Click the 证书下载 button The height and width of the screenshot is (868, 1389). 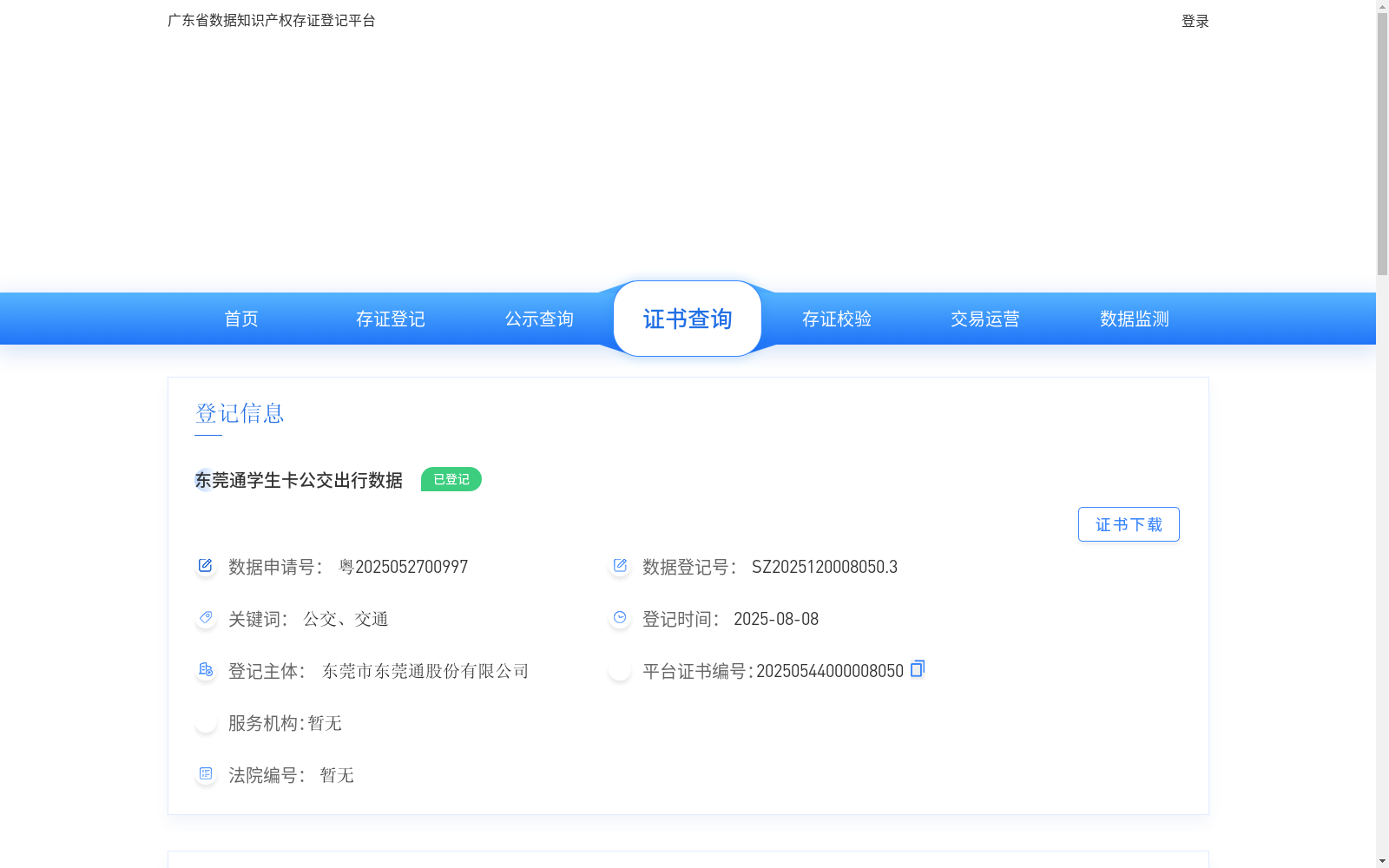click(x=1129, y=524)
